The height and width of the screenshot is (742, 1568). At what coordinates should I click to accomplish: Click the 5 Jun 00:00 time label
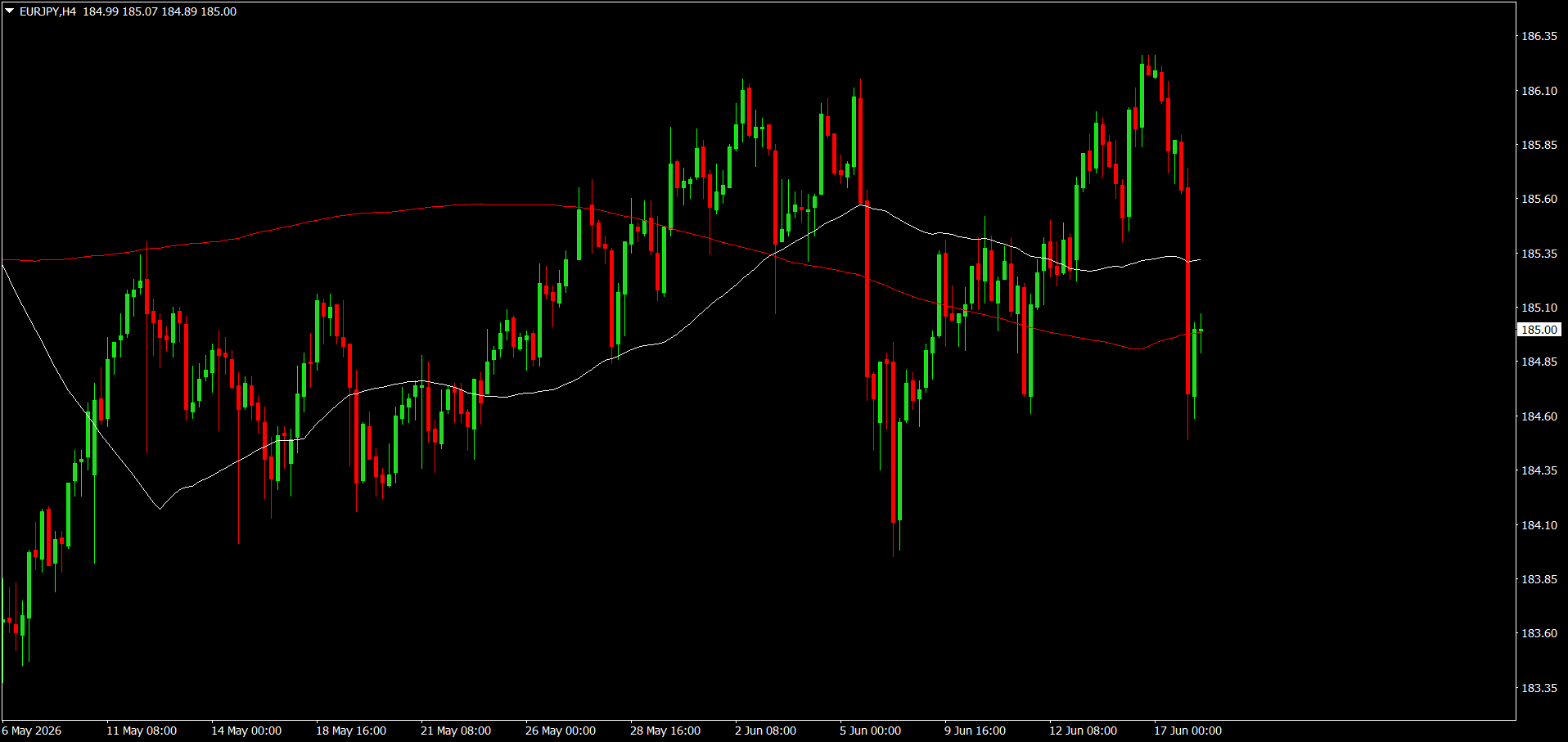click(x=870, y=731)
